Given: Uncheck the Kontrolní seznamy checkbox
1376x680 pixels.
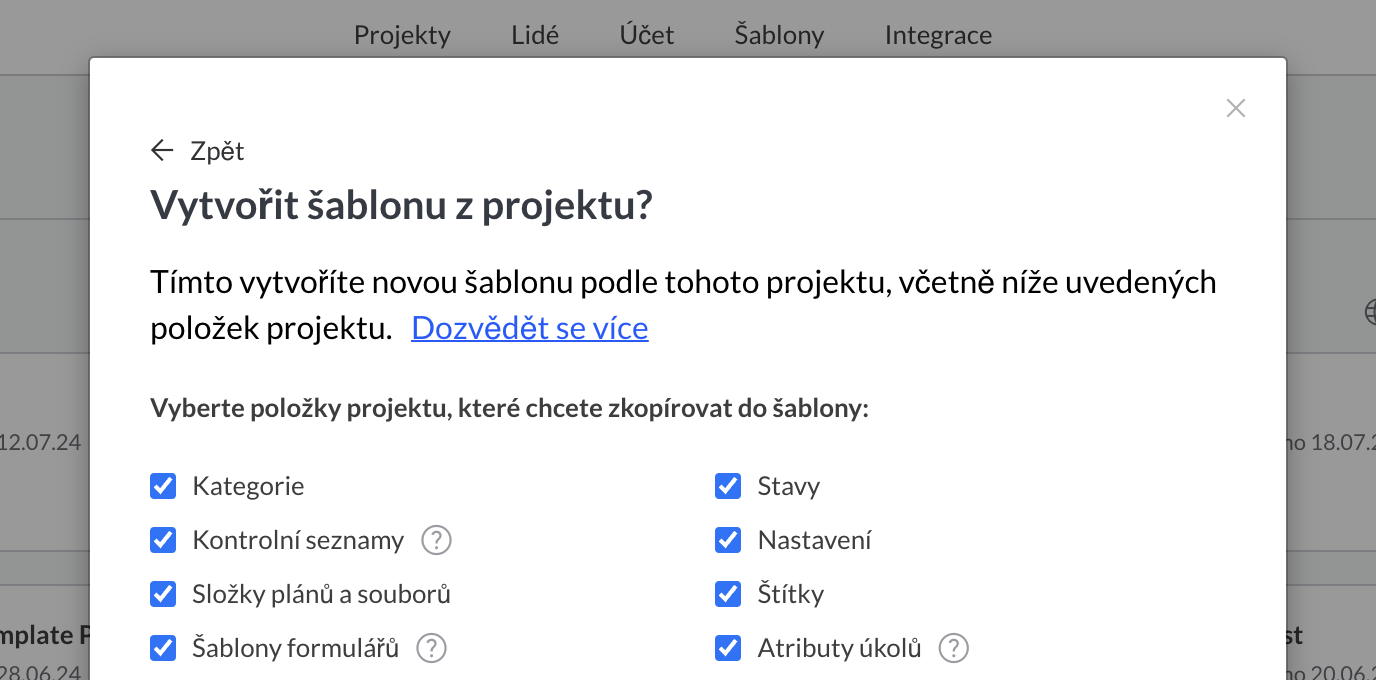Looking at the screenshot, I should (163, 541).
